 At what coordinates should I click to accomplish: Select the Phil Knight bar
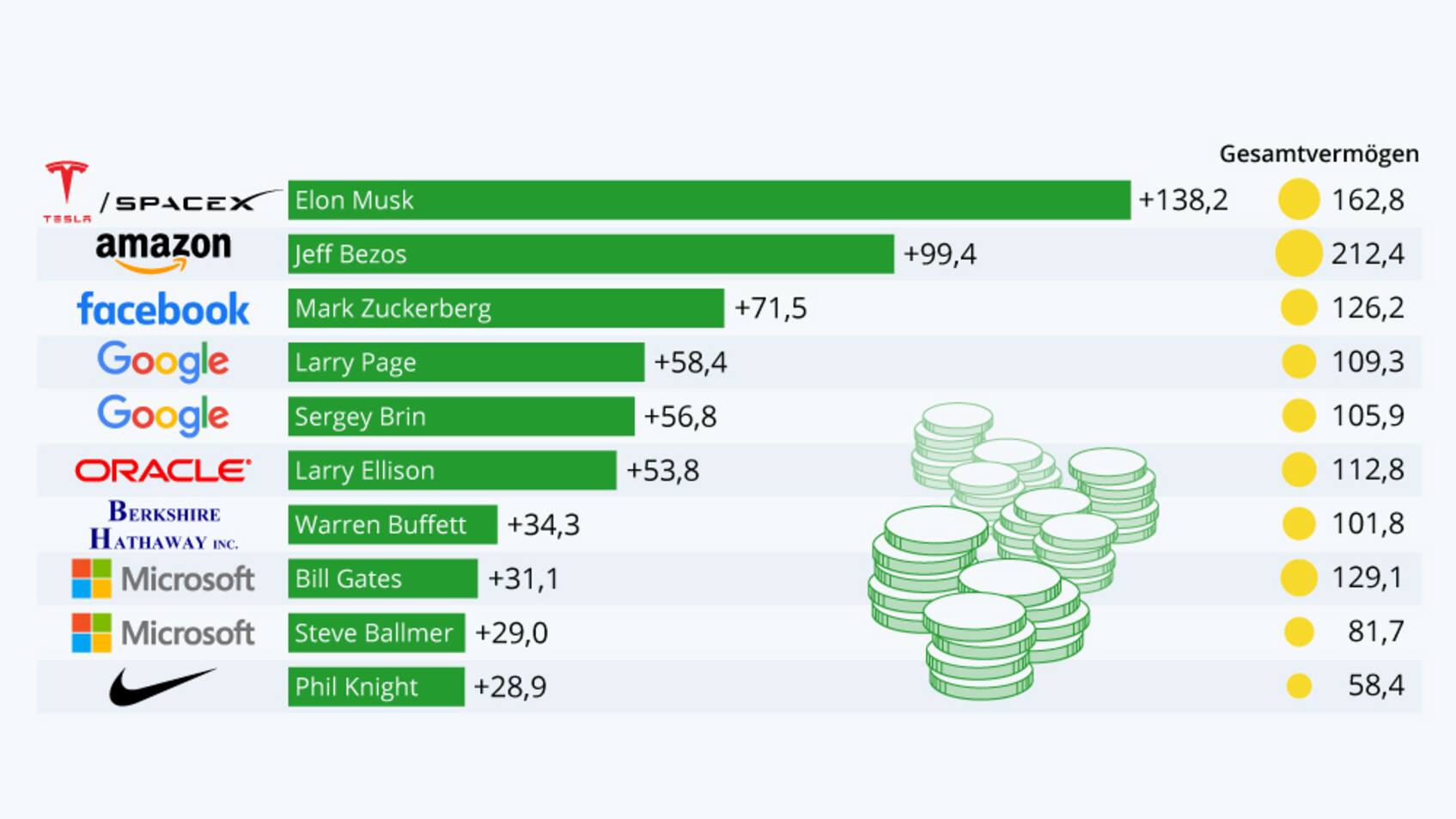[376, 687]
